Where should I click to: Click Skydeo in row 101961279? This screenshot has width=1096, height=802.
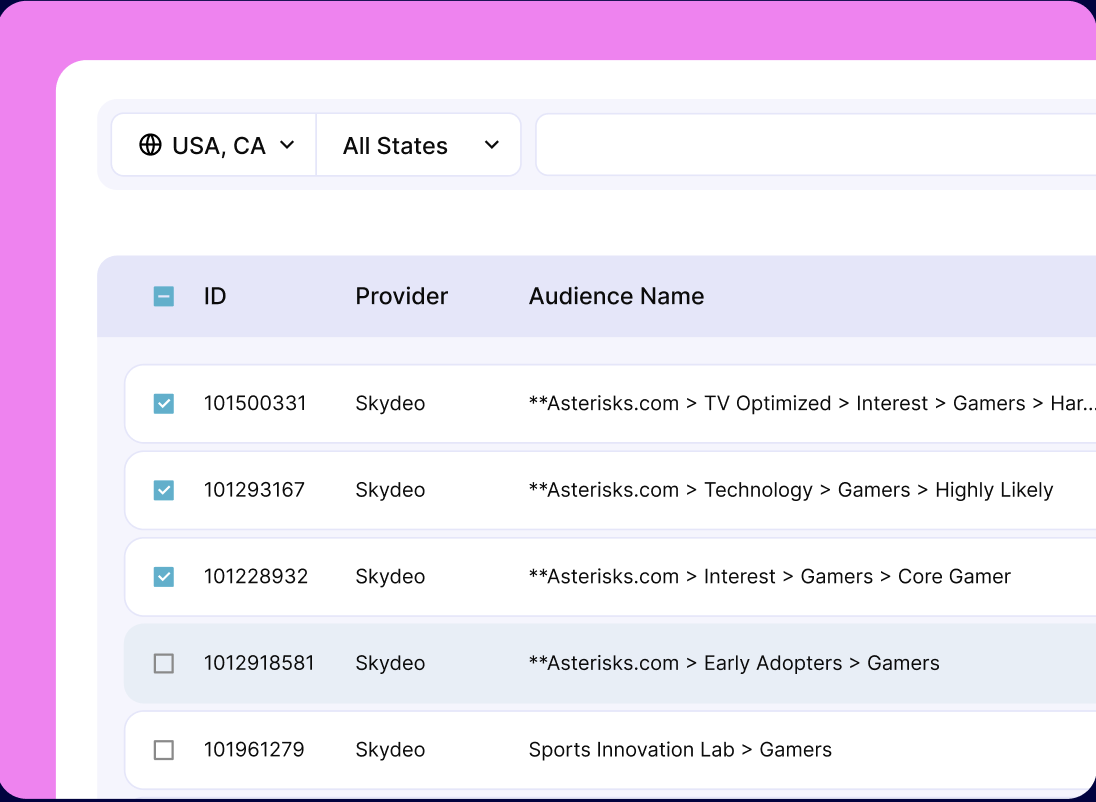[x=390, y=750]
